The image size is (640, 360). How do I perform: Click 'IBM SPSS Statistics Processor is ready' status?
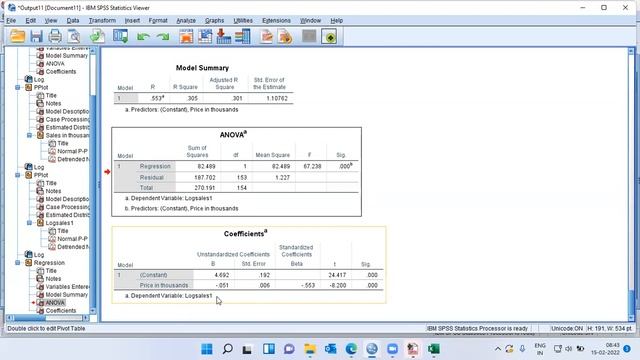click(x=477, y=328)
